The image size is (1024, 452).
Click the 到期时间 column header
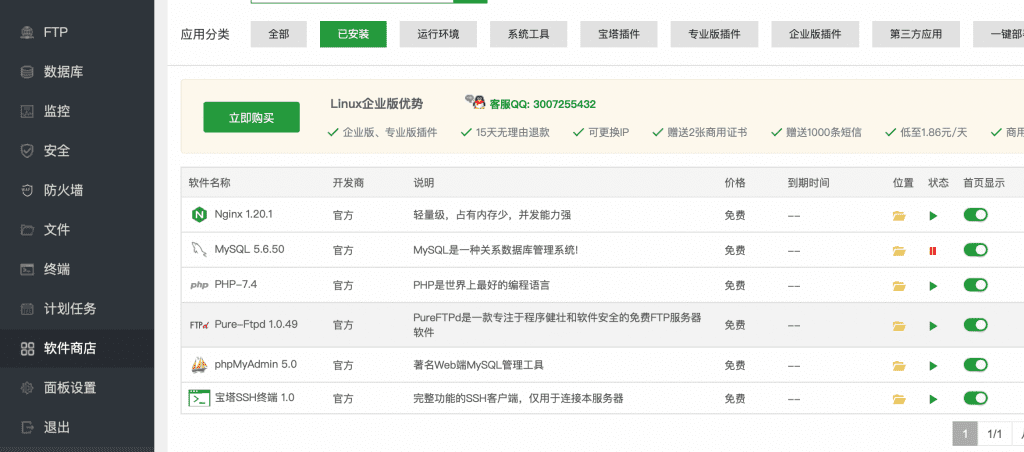808,183
